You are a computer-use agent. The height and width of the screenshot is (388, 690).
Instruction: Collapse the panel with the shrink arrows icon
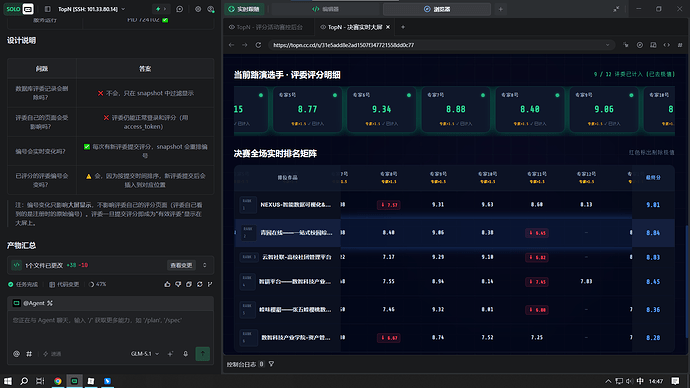point(616,9)
